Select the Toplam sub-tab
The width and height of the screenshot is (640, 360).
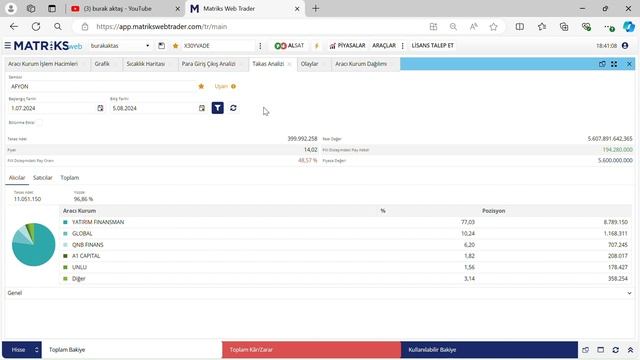pos(70,178)
